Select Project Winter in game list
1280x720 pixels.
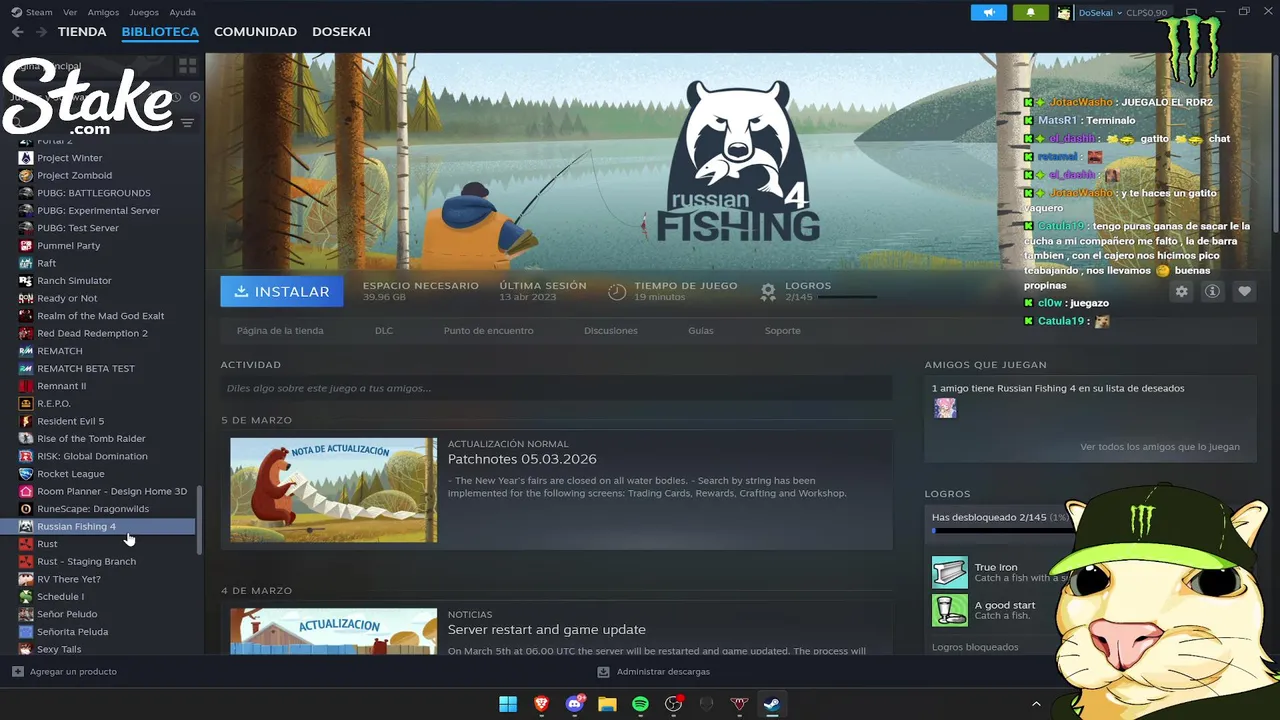pyautogui.click(x=70, y=158)
